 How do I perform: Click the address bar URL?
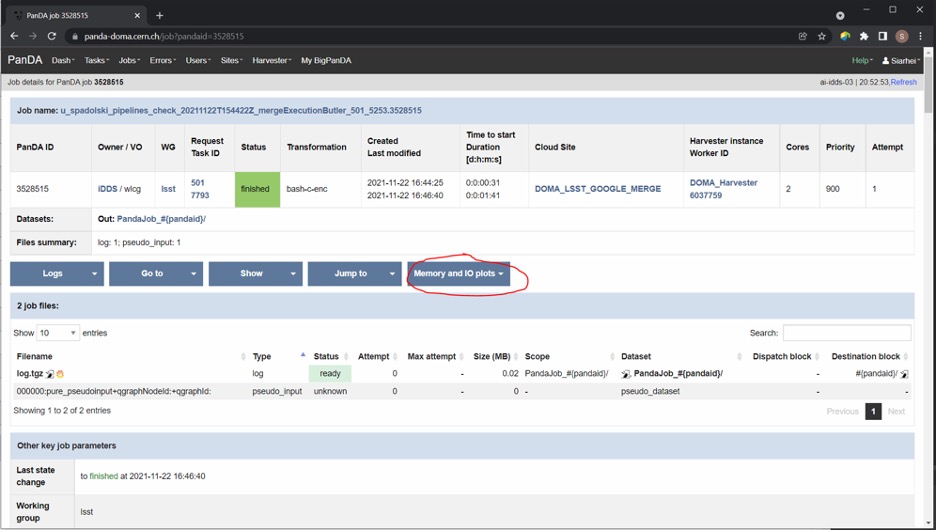click(164, 36)
